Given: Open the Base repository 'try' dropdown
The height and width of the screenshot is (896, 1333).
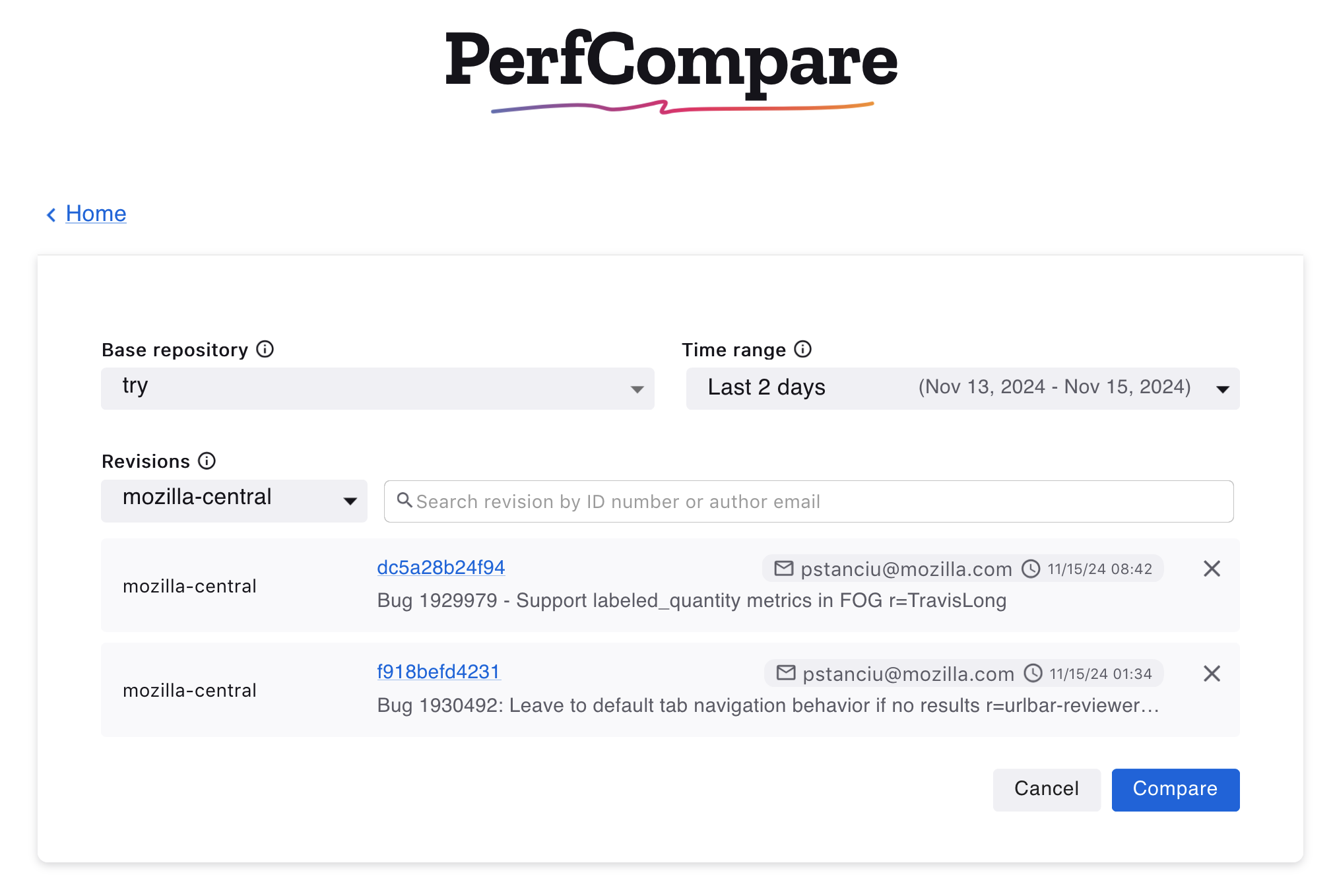Looking at the screenshot, I should pos(377,389).
